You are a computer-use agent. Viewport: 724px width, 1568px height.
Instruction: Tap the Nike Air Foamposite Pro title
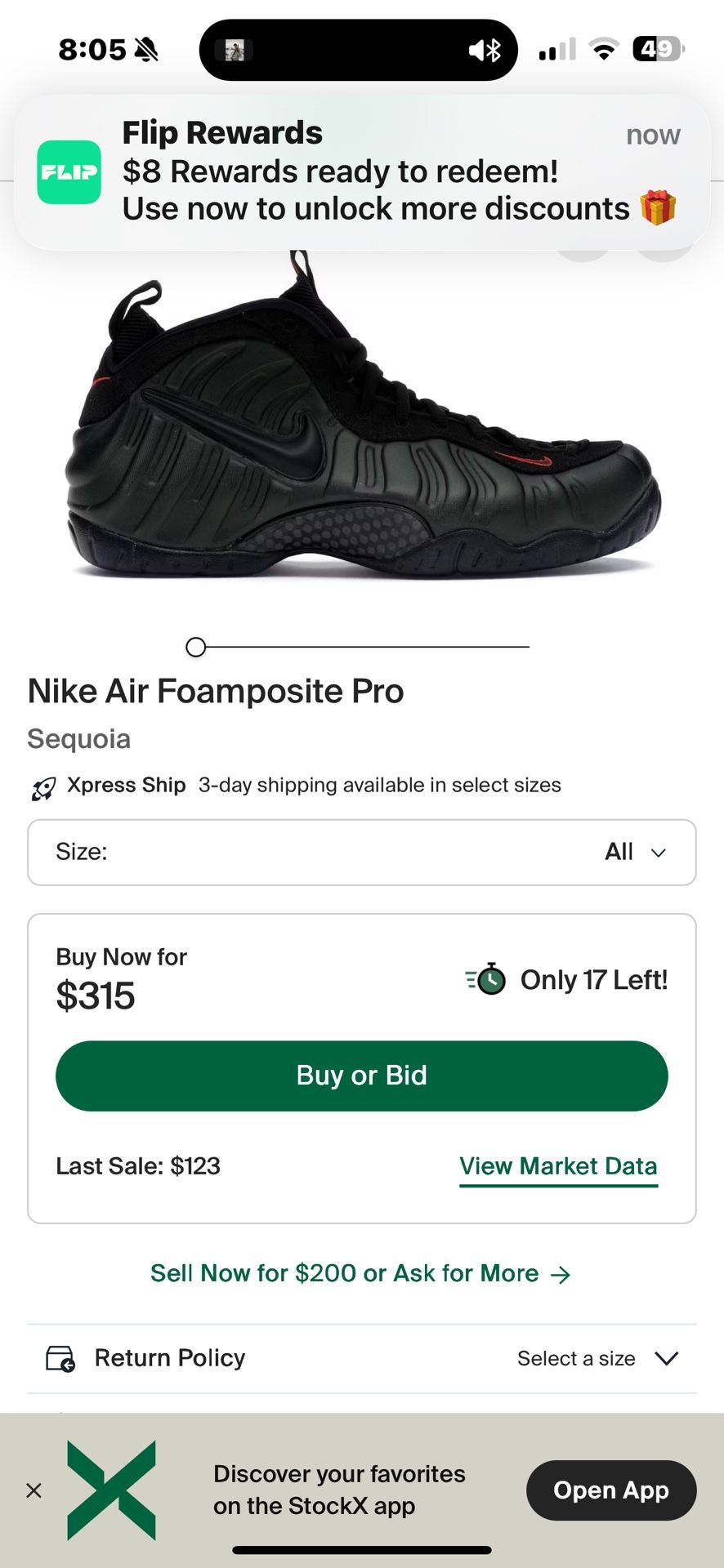click(x=216, y=691)
